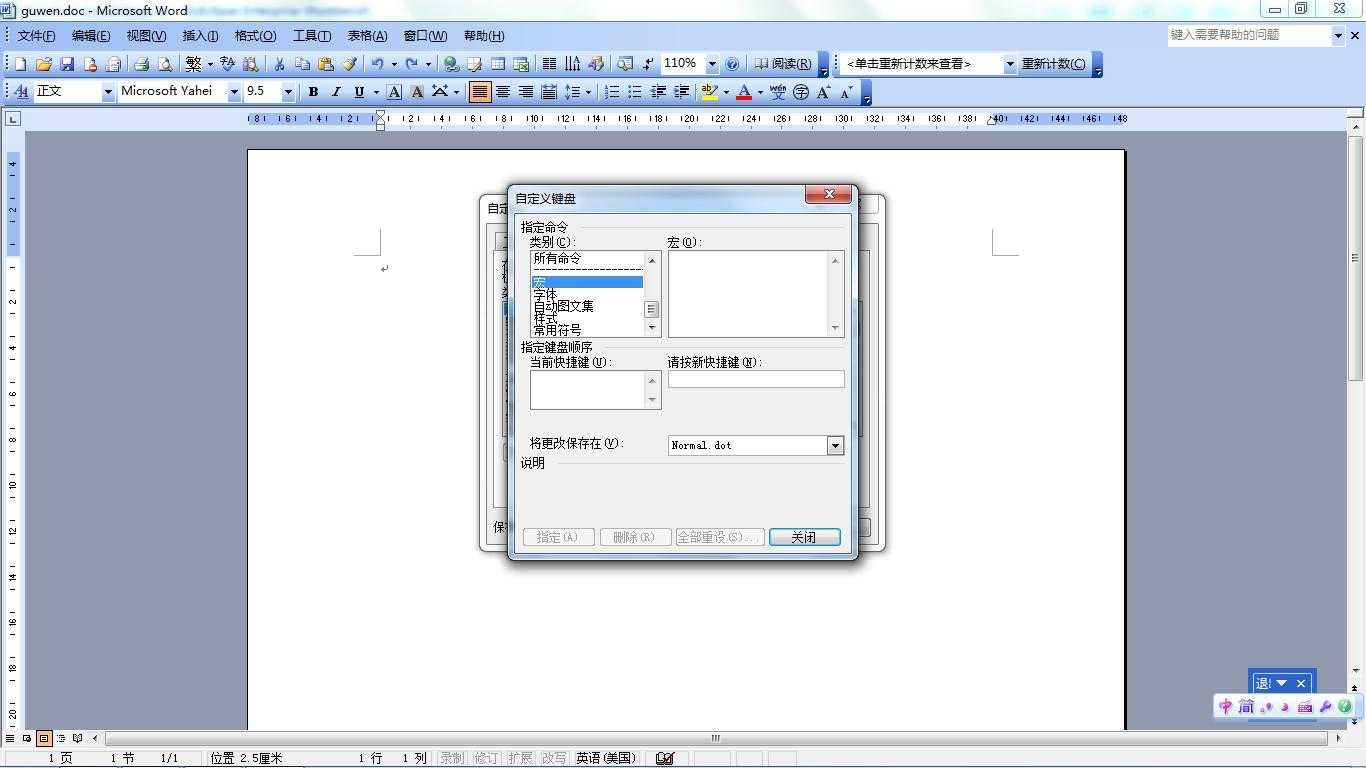Select 自动图文集 in the category list
Image resolution: width=1366 pixels, height=768 pixels.
(x=587, y=306)
